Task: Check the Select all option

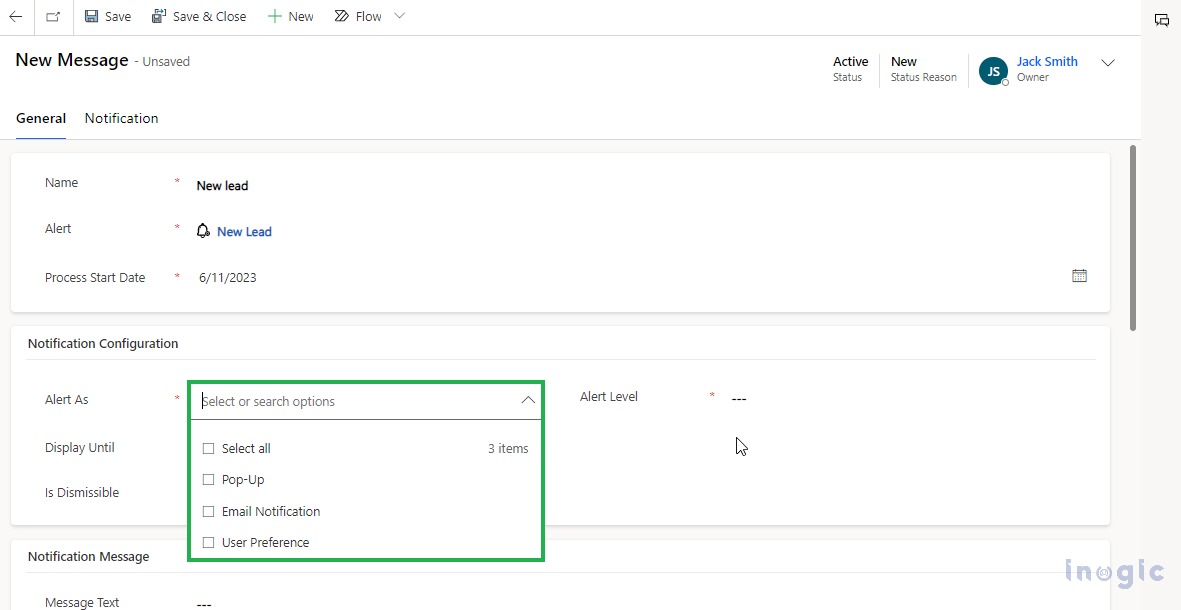Action: tap(209, 449)
